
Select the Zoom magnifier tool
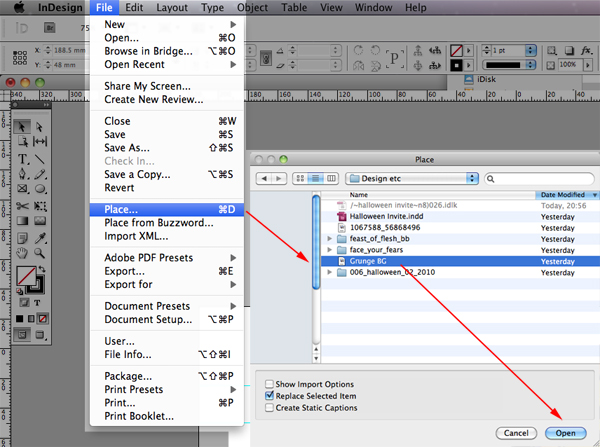[40, 253]
